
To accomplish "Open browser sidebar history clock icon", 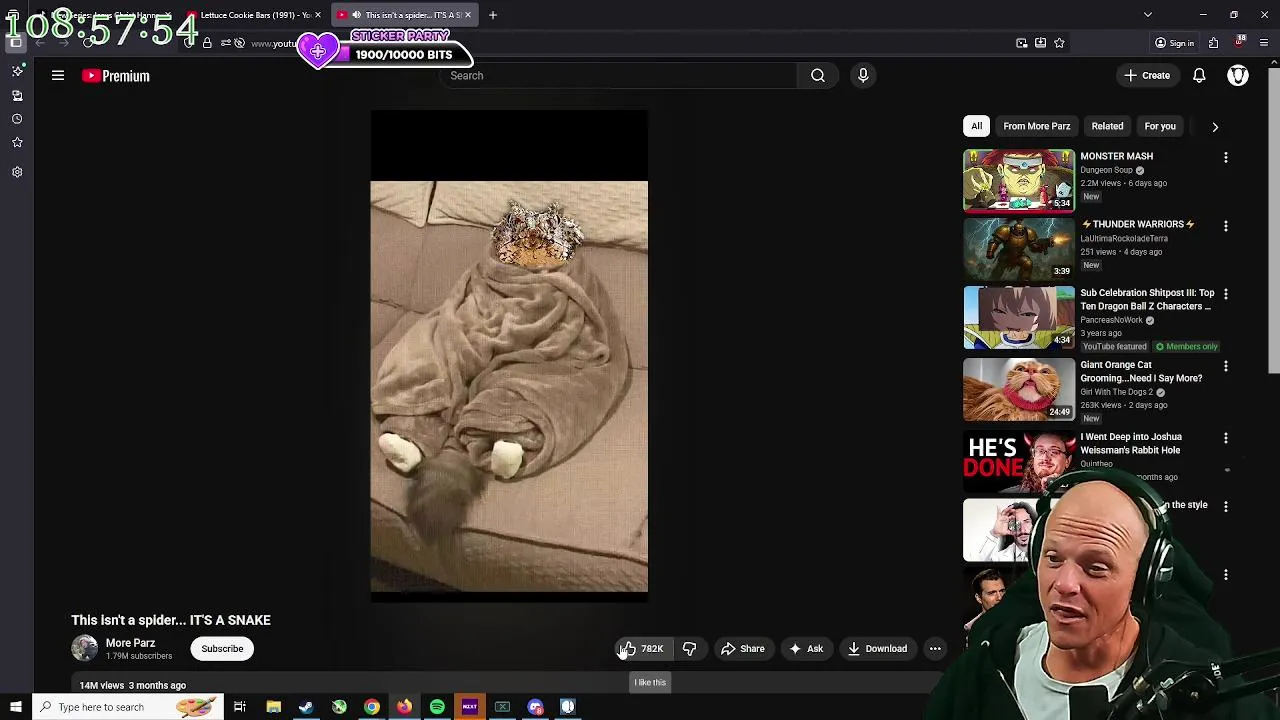I will click(x=17, y=119).
